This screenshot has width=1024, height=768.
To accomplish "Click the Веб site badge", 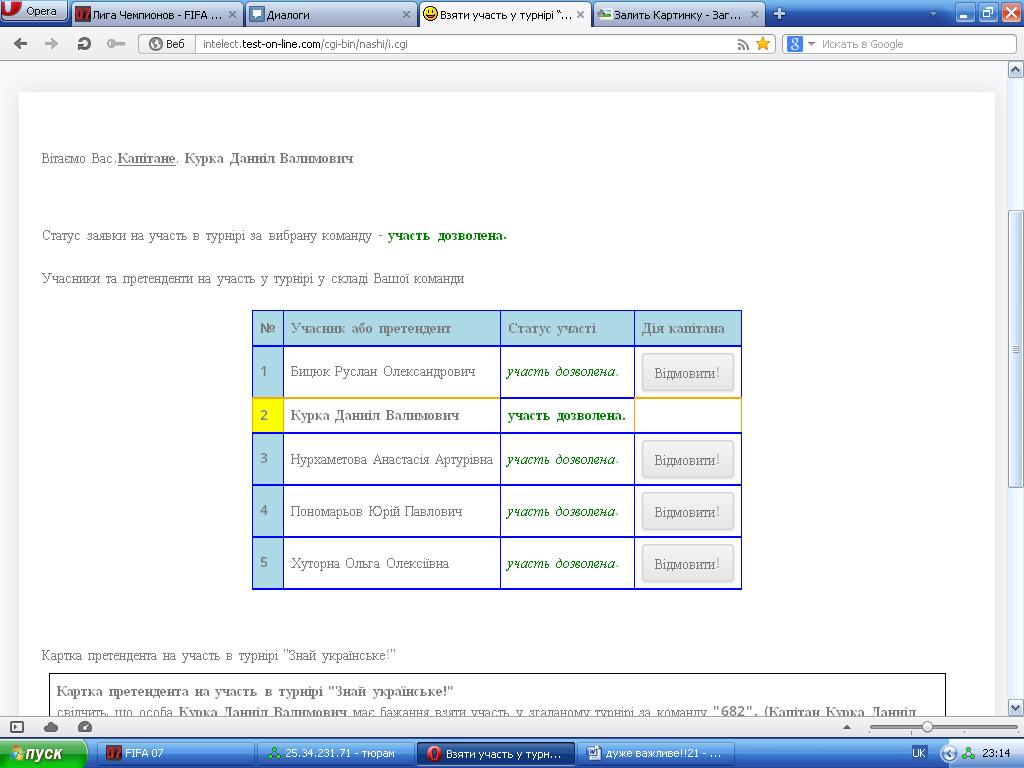I will point(167,44).
